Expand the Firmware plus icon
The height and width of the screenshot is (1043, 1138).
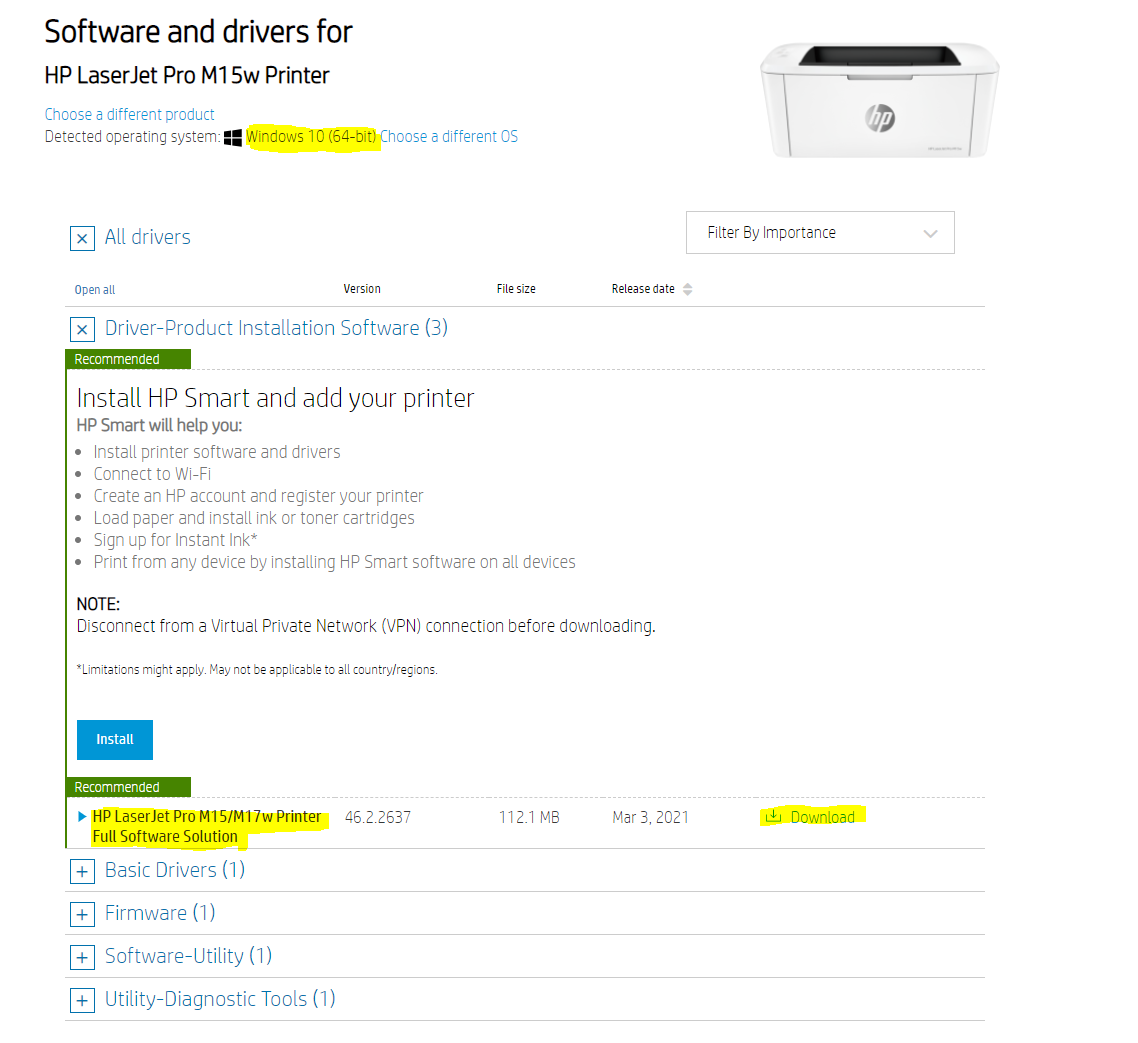82,914
